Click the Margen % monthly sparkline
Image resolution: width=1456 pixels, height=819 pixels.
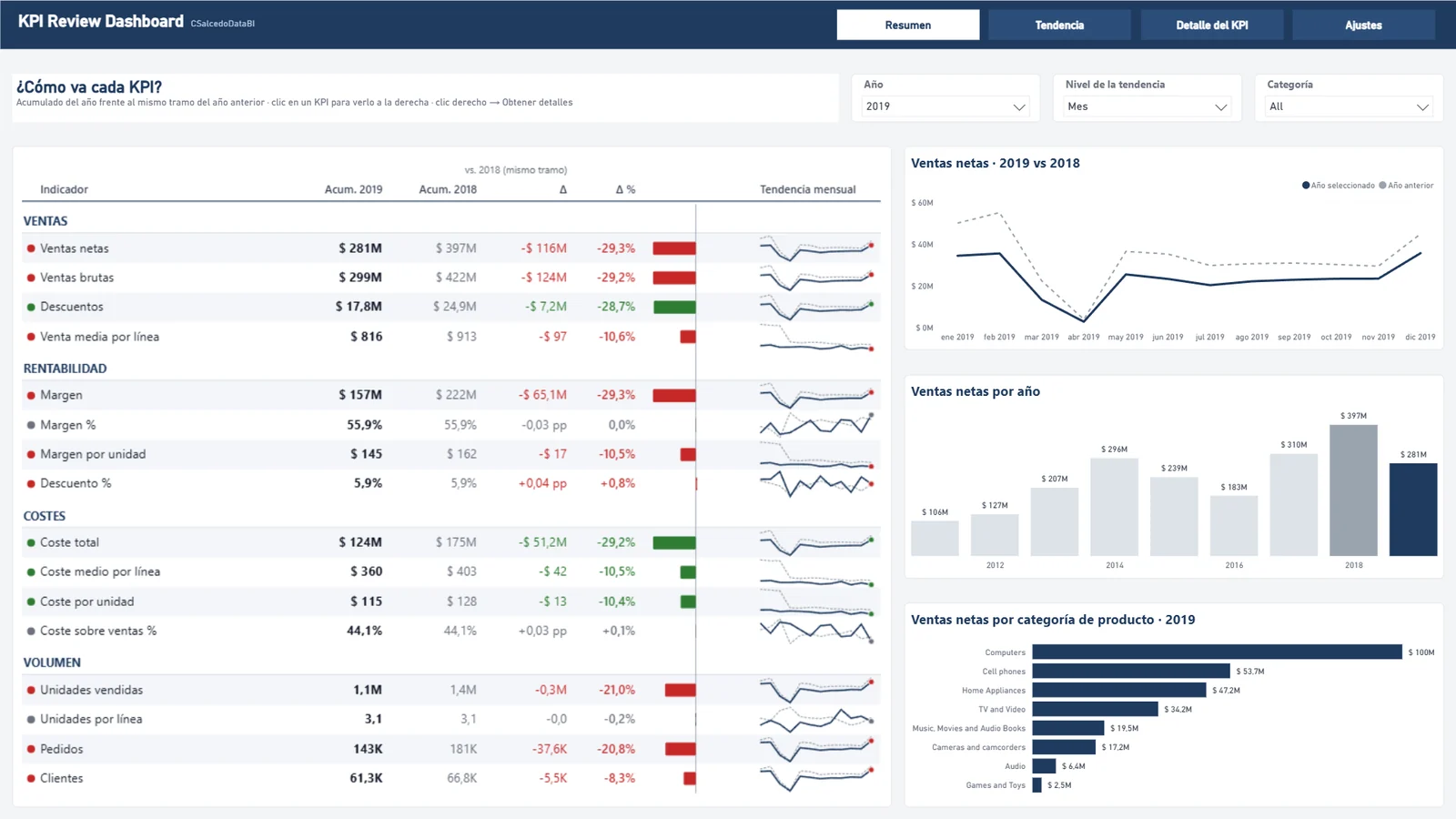[x=817, y=424]
